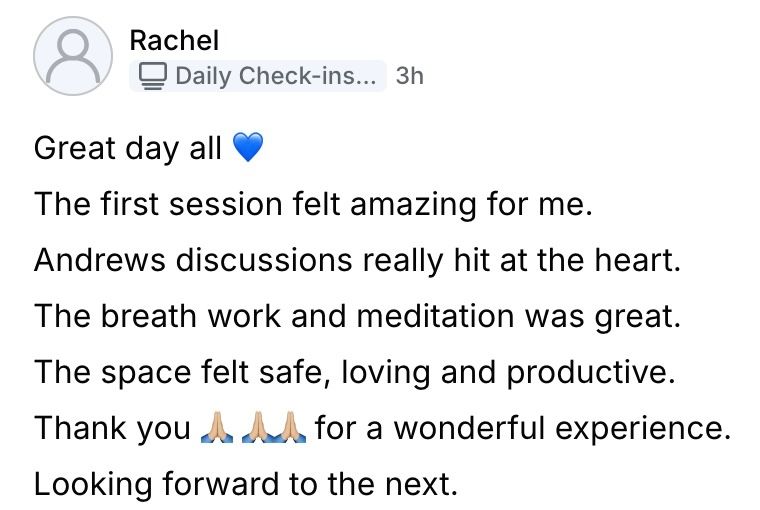This screenshot has height=510, width=760.
Task: Click the line 'The first session felt amazing'
Action: [314, 205]
